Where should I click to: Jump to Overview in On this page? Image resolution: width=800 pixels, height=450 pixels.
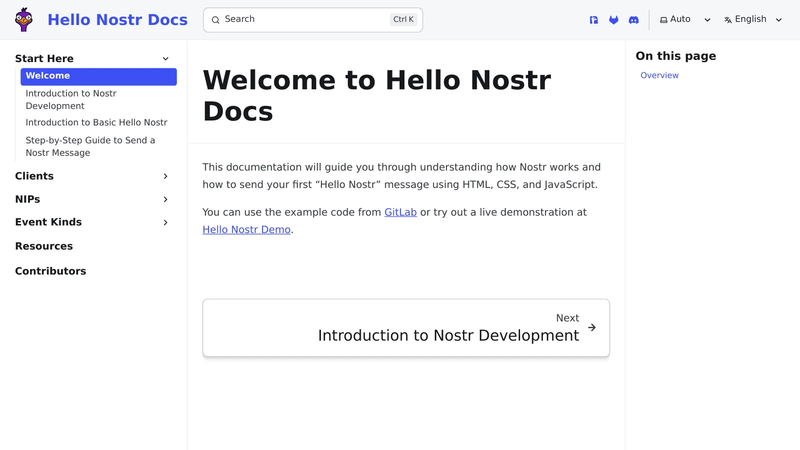pyautogui.click(x=659, y=75)
